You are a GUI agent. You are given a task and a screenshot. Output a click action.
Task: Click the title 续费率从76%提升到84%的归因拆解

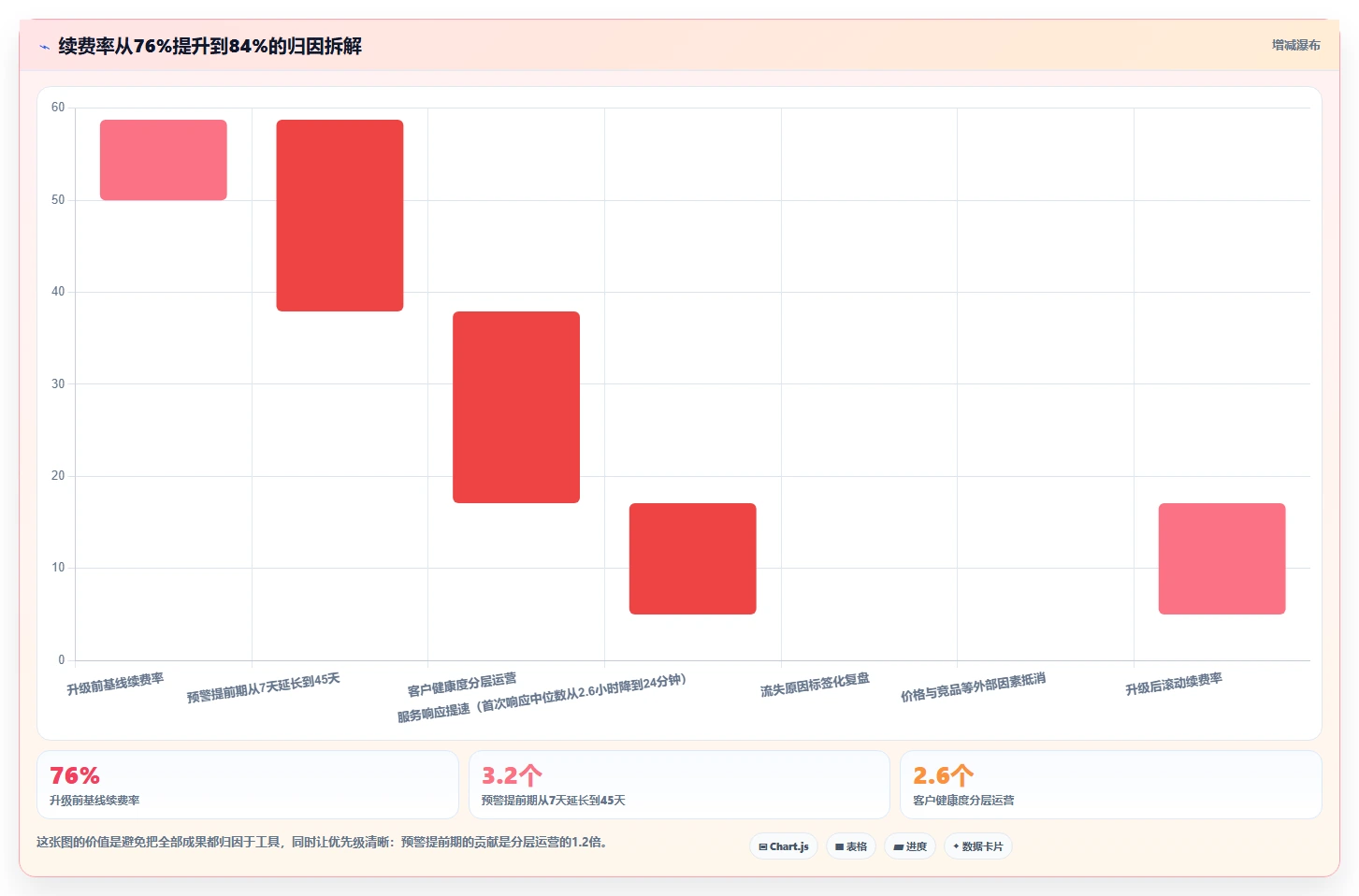210,46
